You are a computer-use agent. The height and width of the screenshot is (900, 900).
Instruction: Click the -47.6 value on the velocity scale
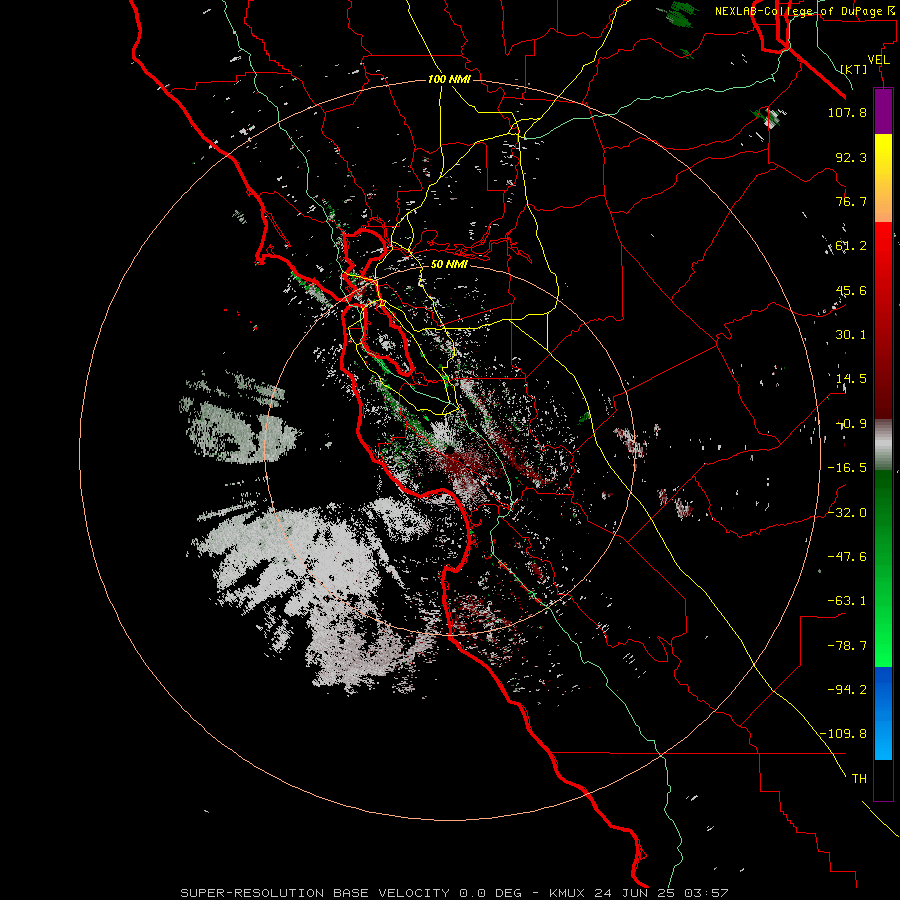847,557
